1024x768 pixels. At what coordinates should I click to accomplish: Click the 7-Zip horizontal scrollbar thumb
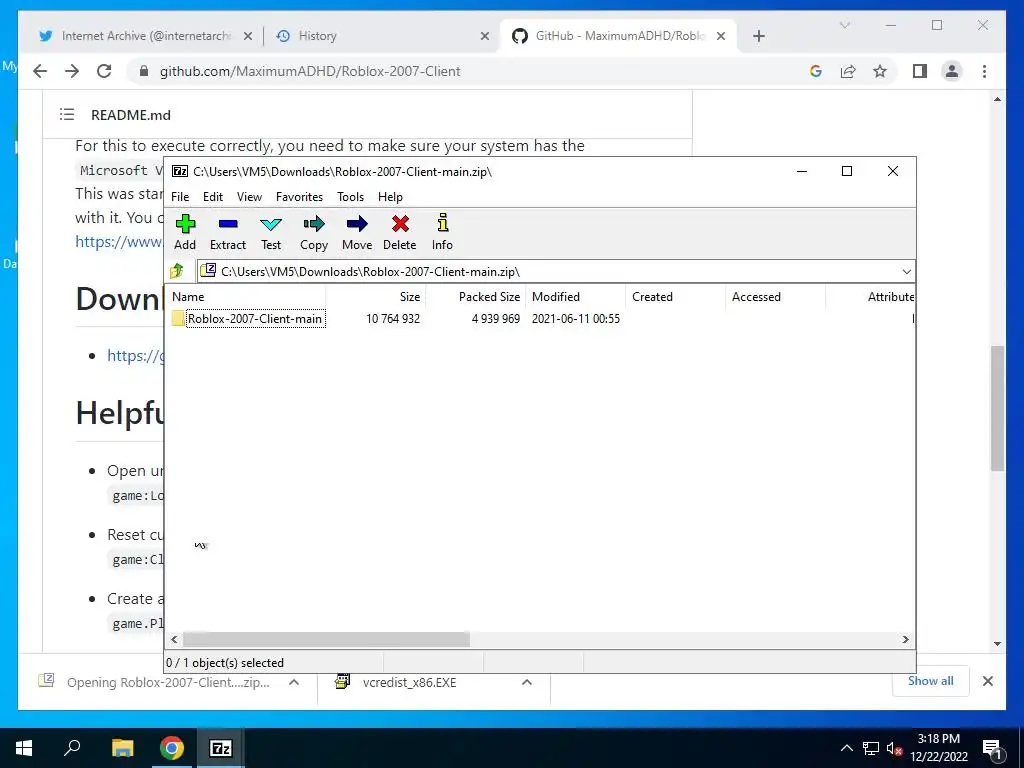(x=326, y=639)
